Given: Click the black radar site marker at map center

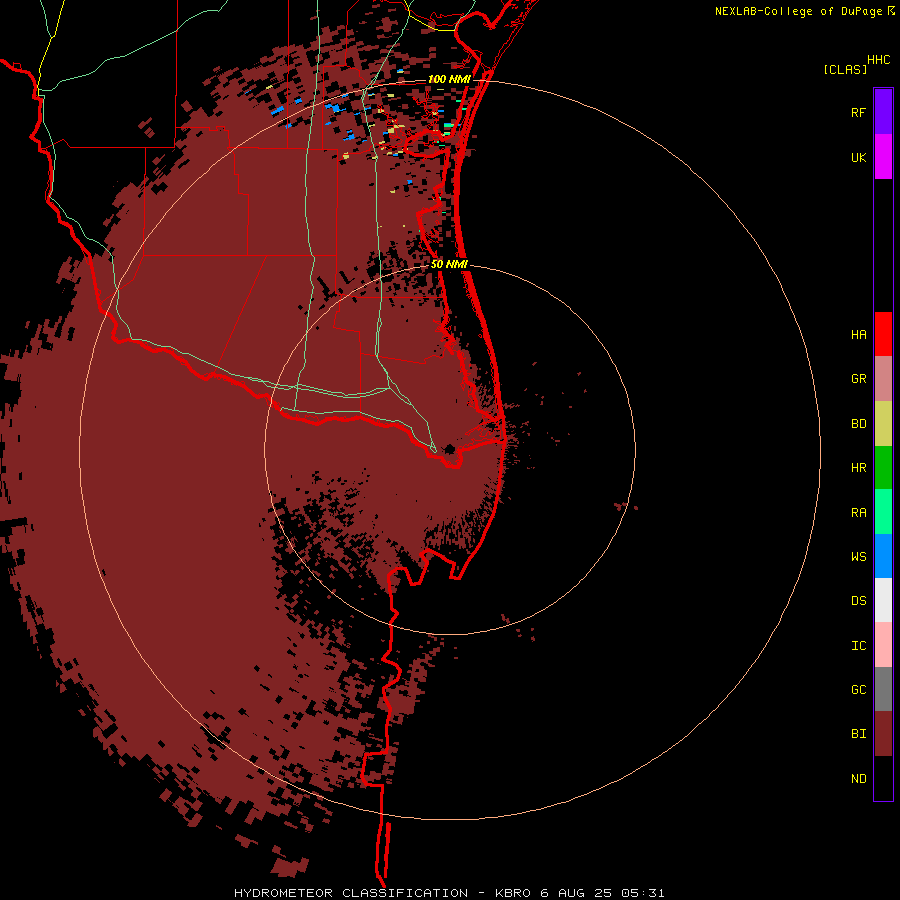Looking at the screenshot, I should [449, 449].
